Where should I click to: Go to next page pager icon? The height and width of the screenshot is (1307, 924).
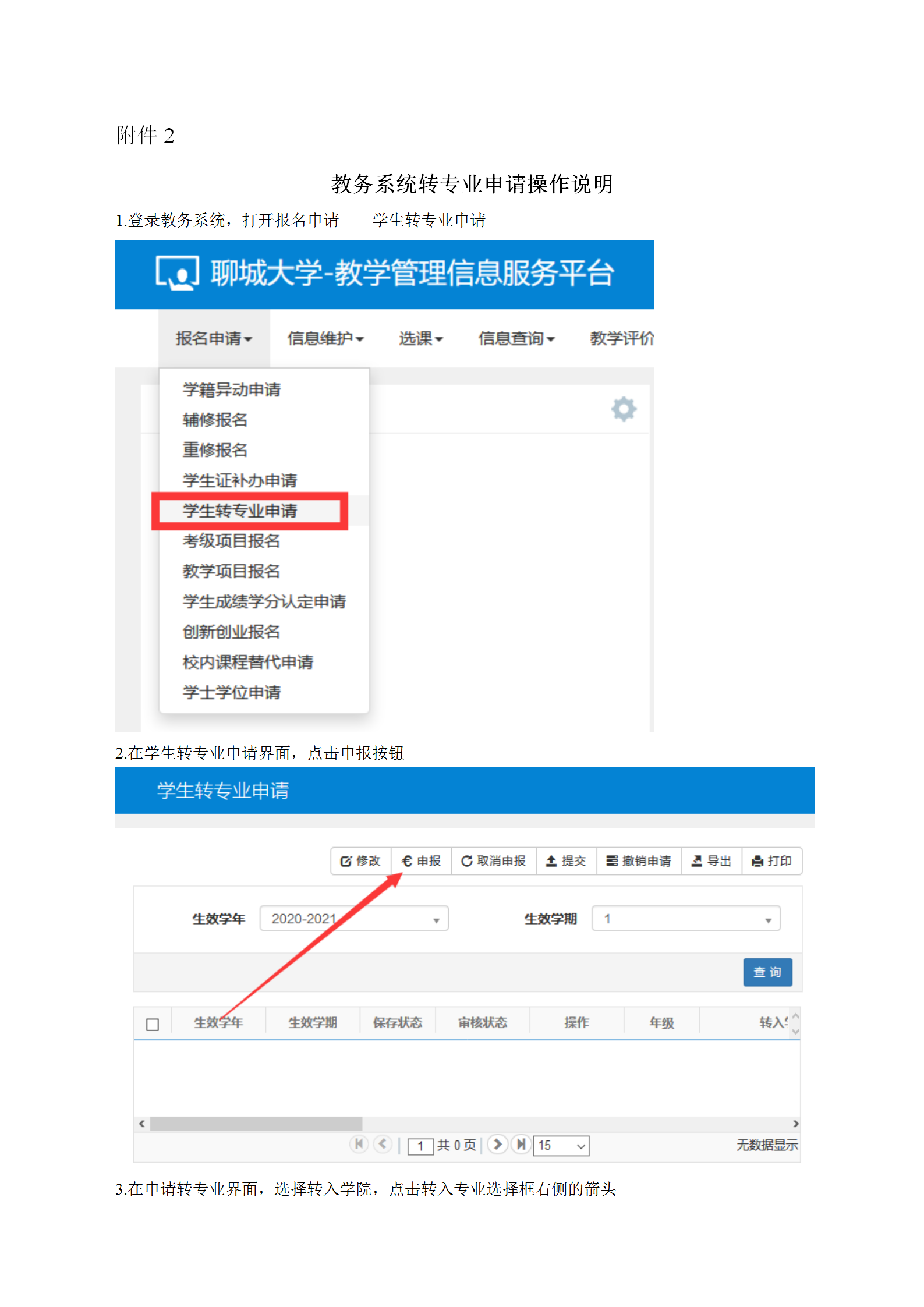[497, 1144]
